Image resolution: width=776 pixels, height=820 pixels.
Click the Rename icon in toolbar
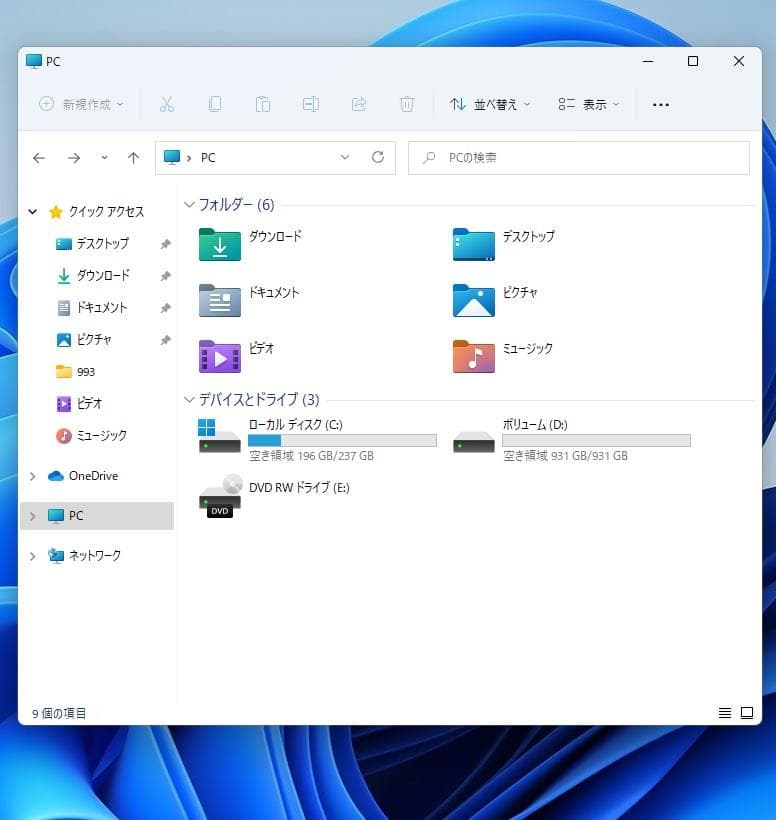tap(311, 104)
